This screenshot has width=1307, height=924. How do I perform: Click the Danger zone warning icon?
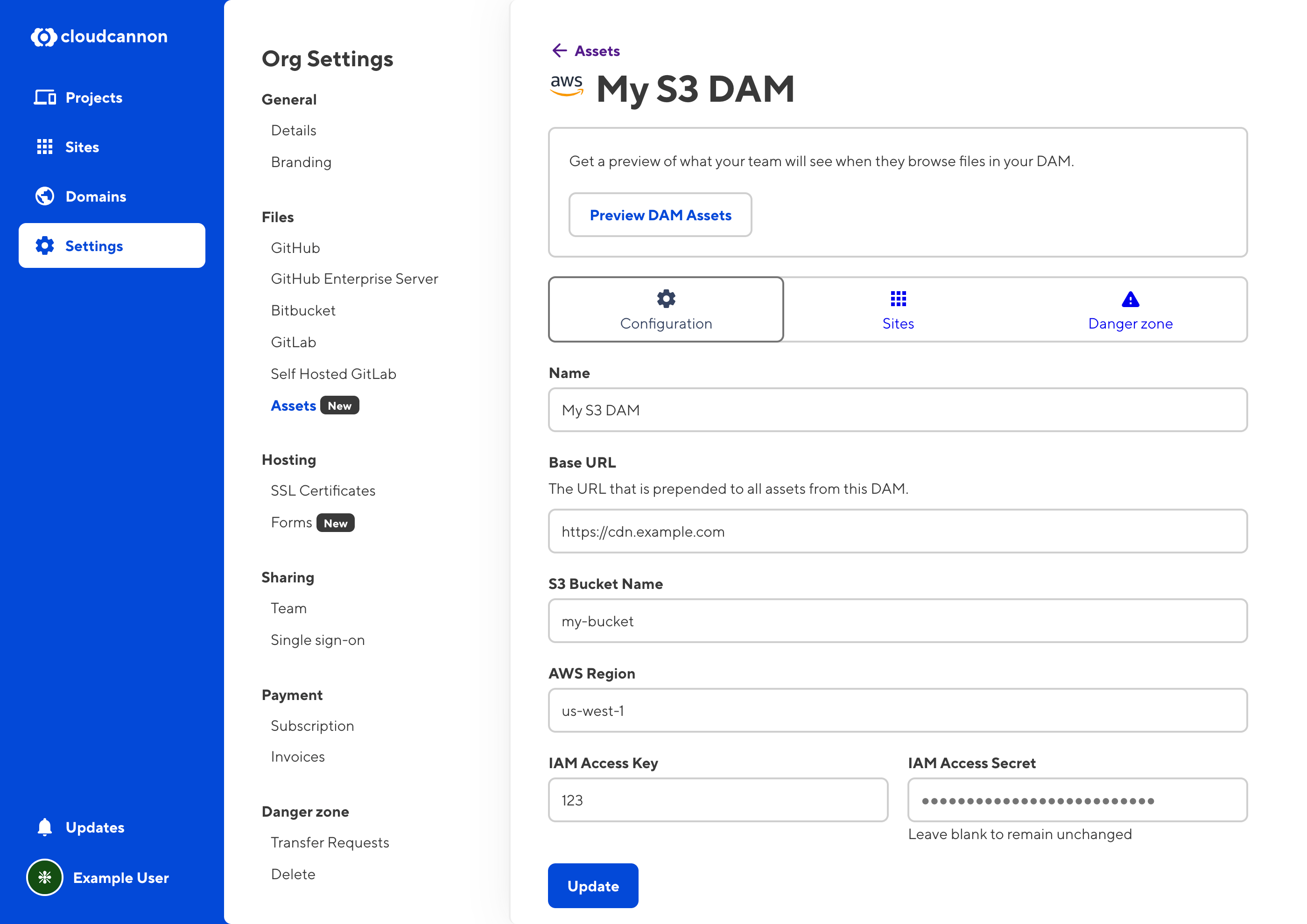click(1130, 300)
